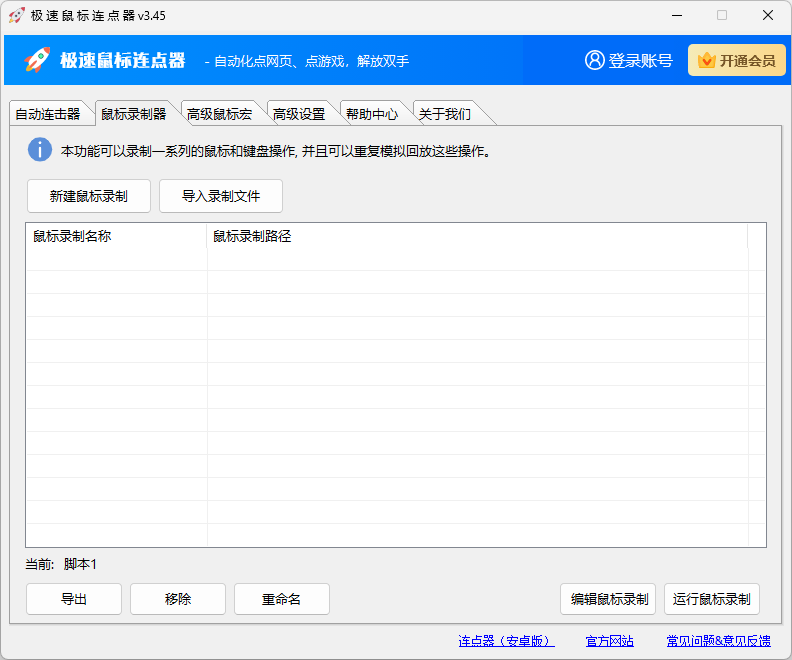The height and width of the screenshot is (660, 792).
Task: Open the 连点器（安卓版） link
Action: point(506,641)
